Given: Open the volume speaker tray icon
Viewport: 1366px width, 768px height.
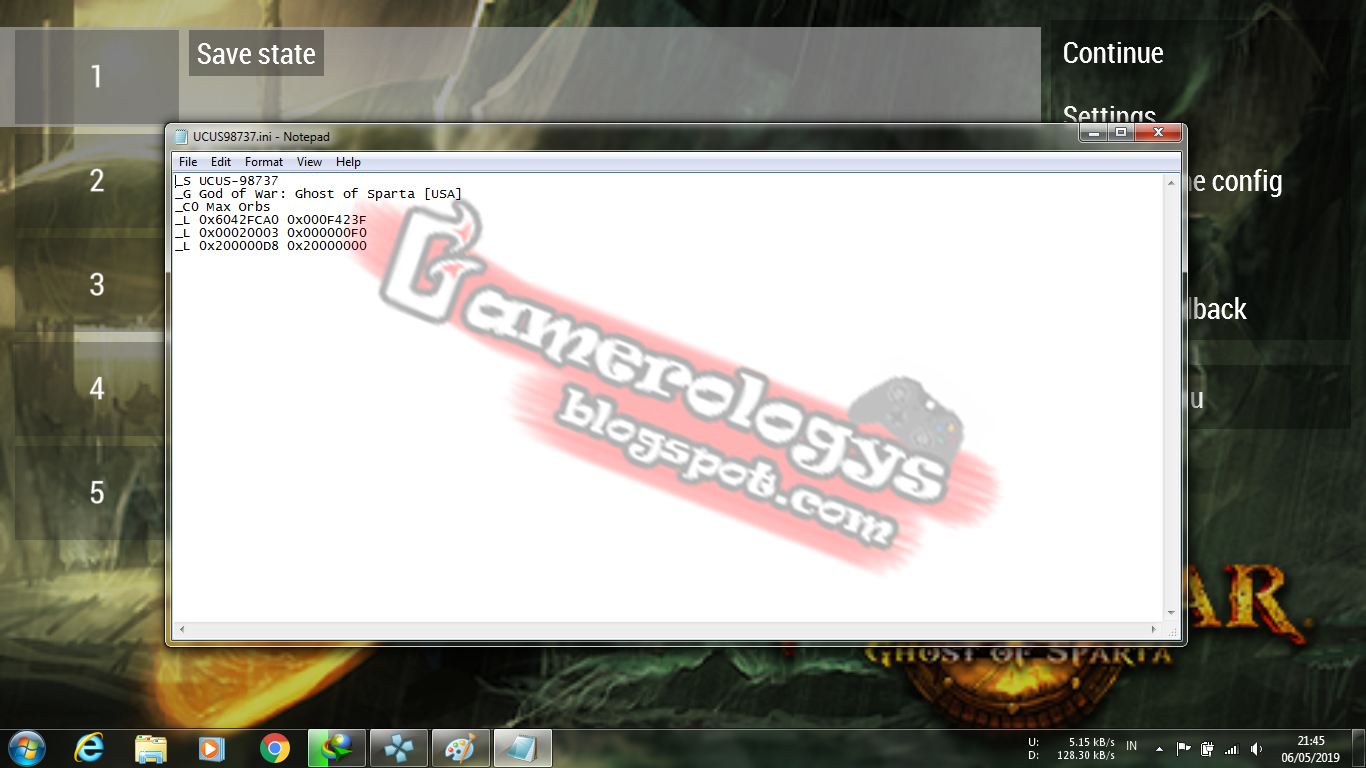Looking at the screenshot, I should point(1256,748).
